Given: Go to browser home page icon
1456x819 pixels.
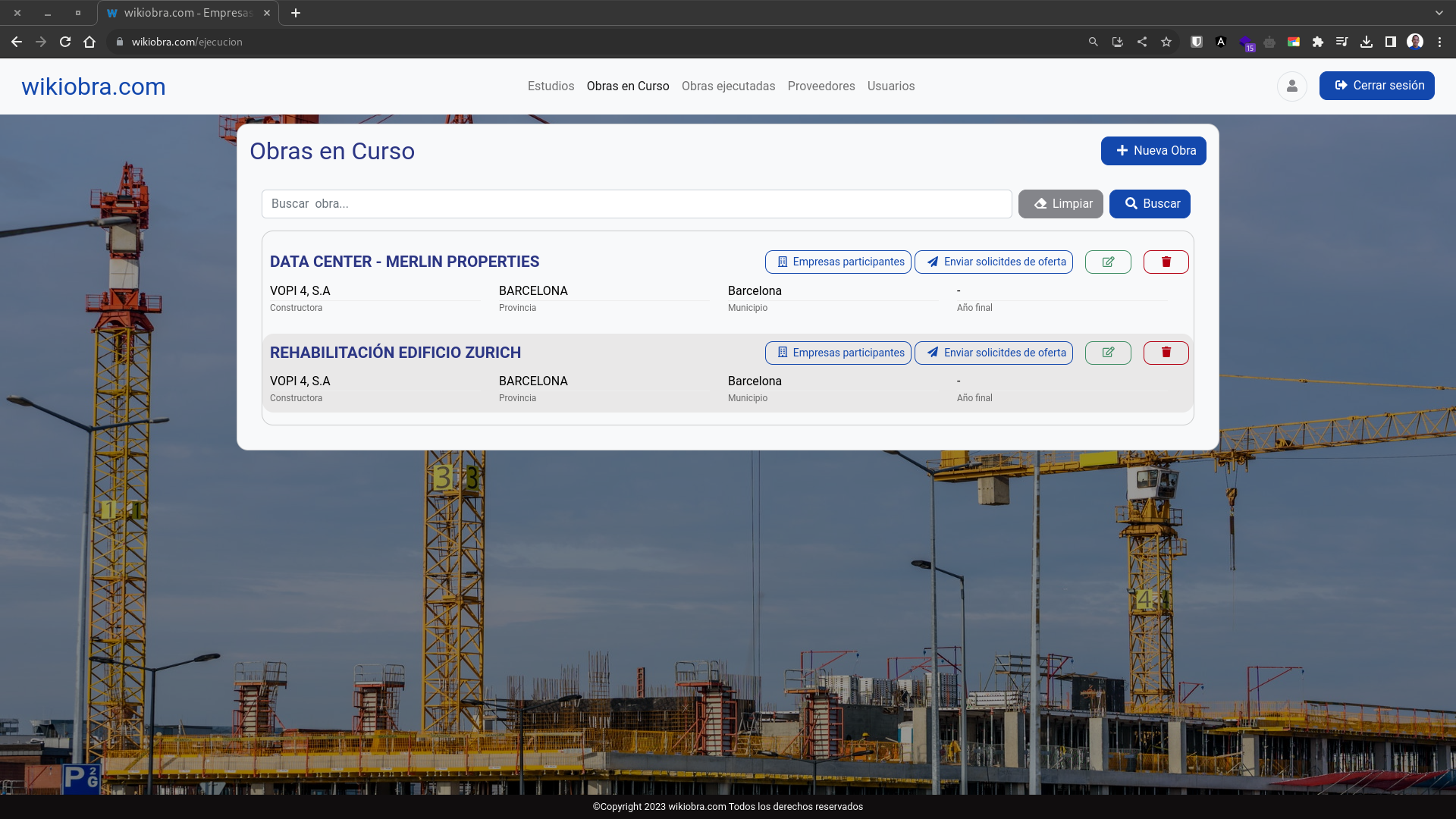Looking at the screenshot, I should tap(89, 42).
